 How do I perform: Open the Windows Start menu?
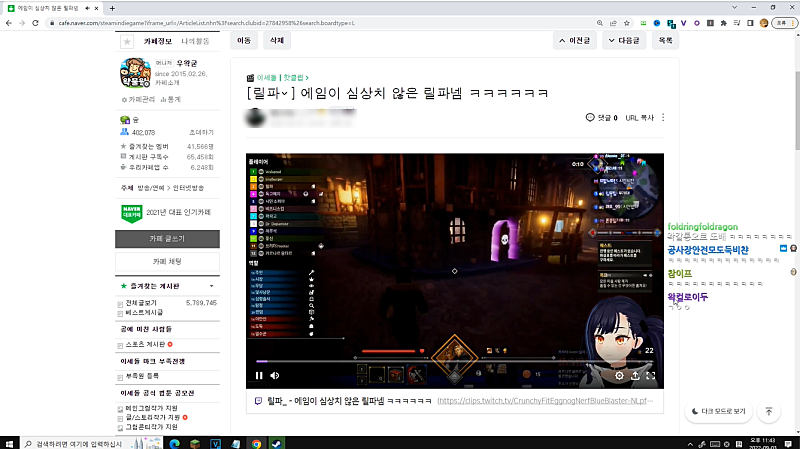[9, 444]
